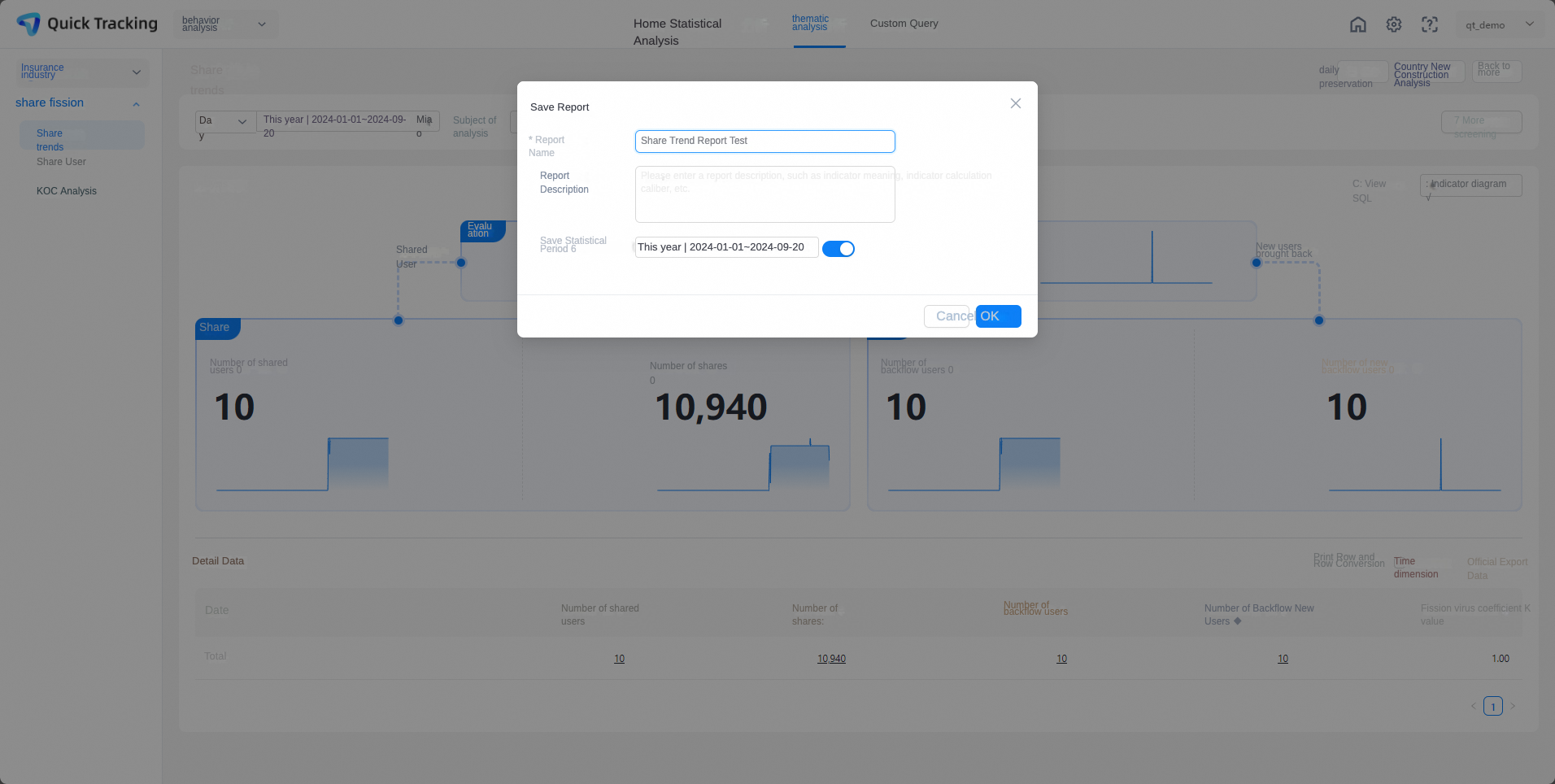The image size is (1555, 784).
Task: Click the help question-mark icon
Action: tap(1430, 24)
